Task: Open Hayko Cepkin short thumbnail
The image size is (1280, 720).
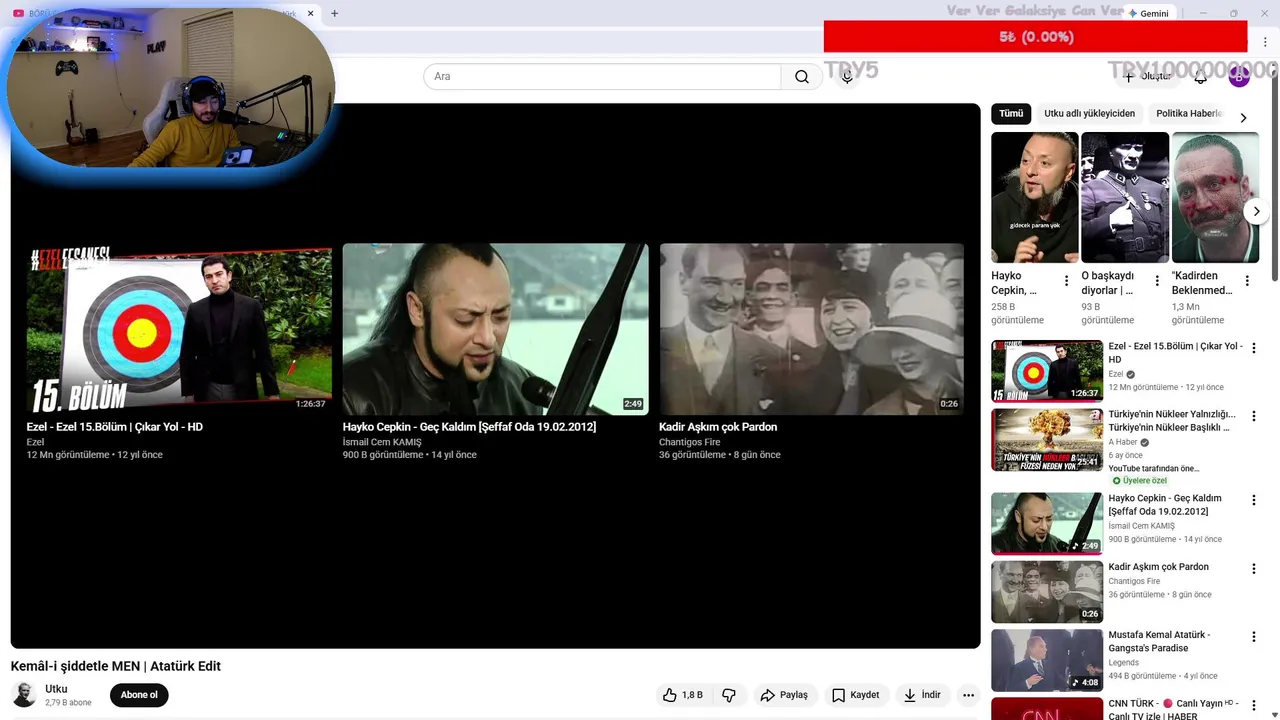Action: tap(1035, 197)
